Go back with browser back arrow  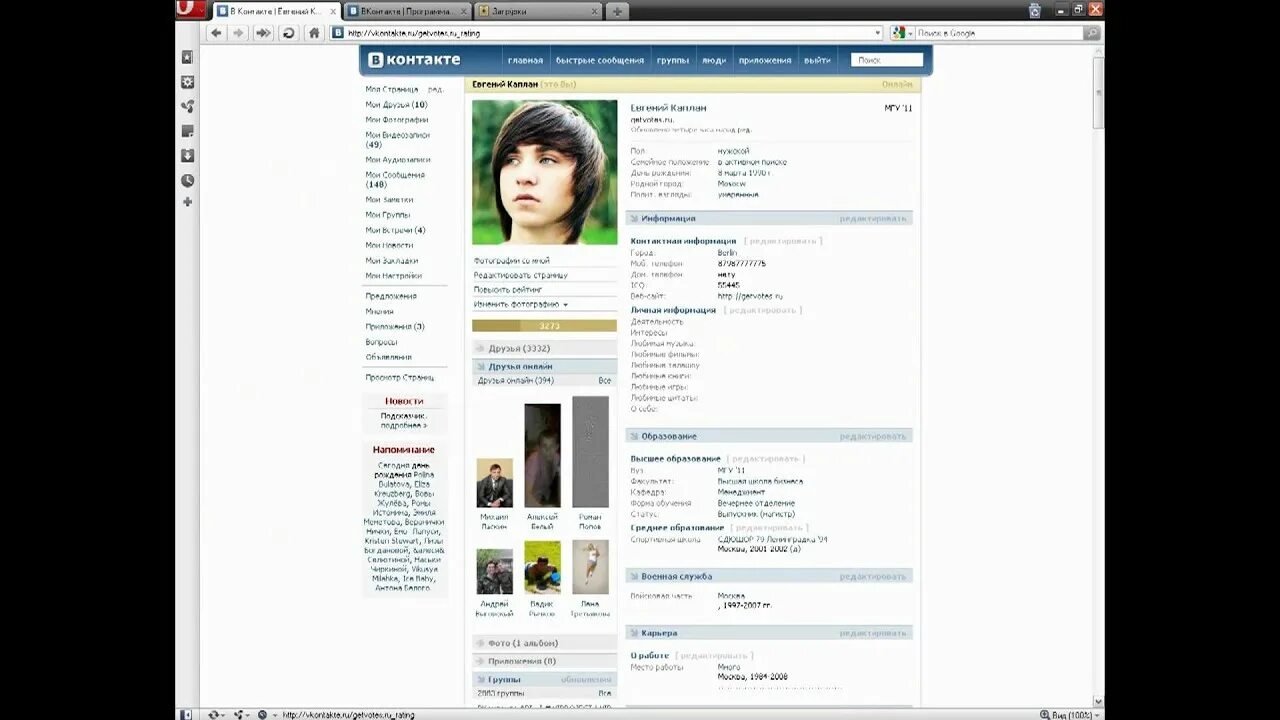pos(216,33)
